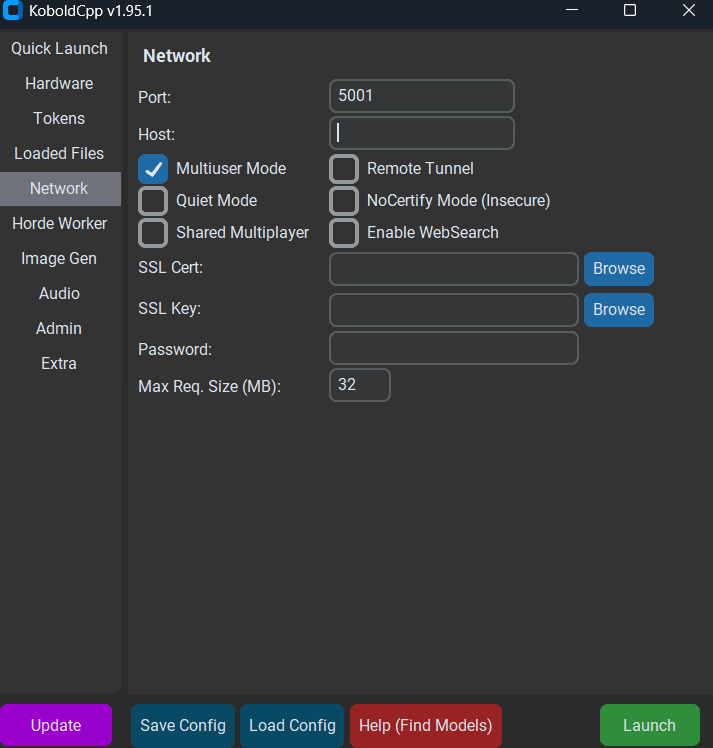713x748 pixels.
Task: Turn on Quiet Mode
Action: pyautogui.click(x=153, y=201)
